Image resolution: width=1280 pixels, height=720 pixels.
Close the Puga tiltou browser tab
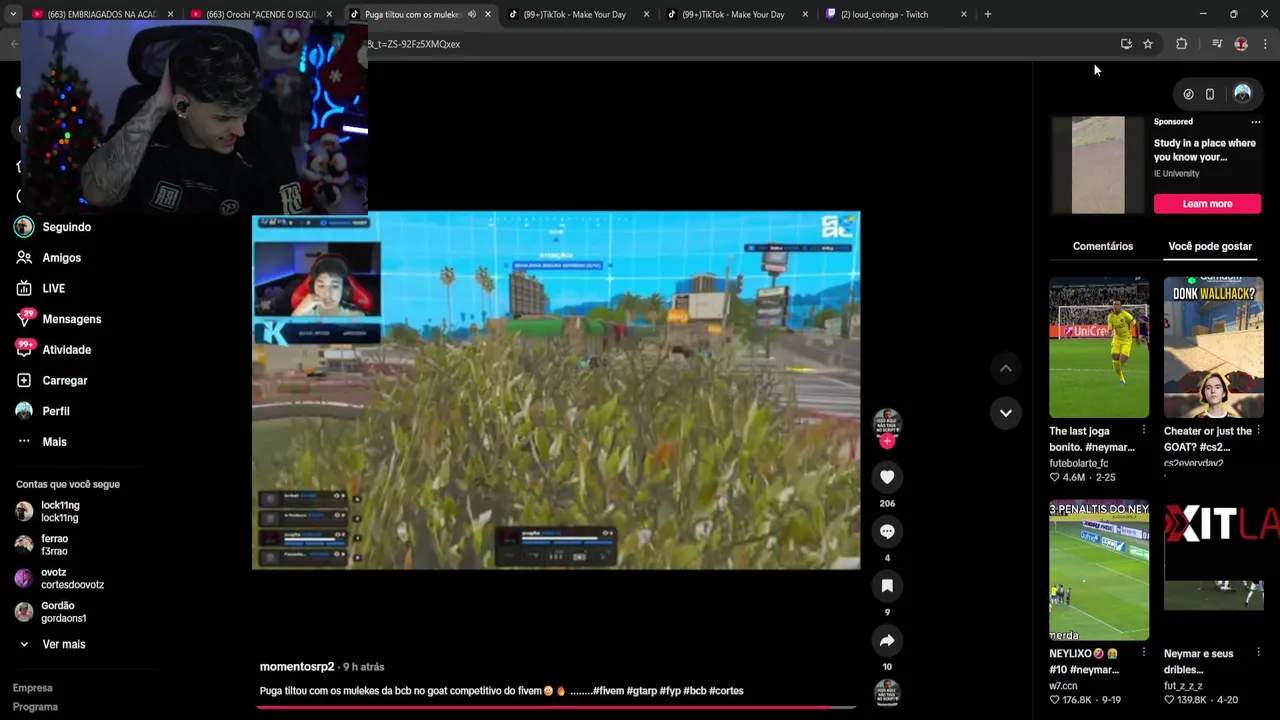click(x=488, y=14)
